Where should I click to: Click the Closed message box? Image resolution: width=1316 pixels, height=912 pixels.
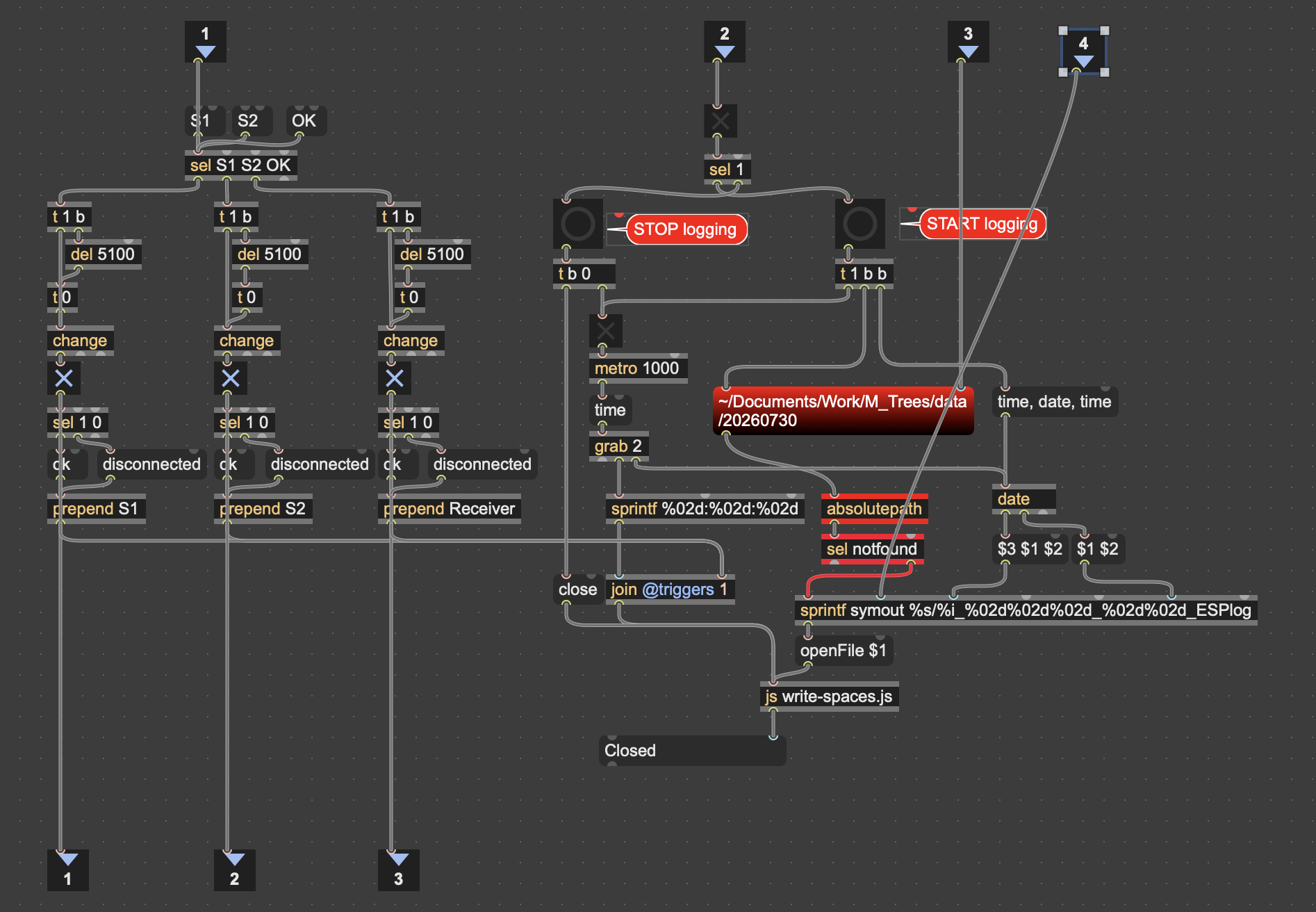(x=692, y=751)
